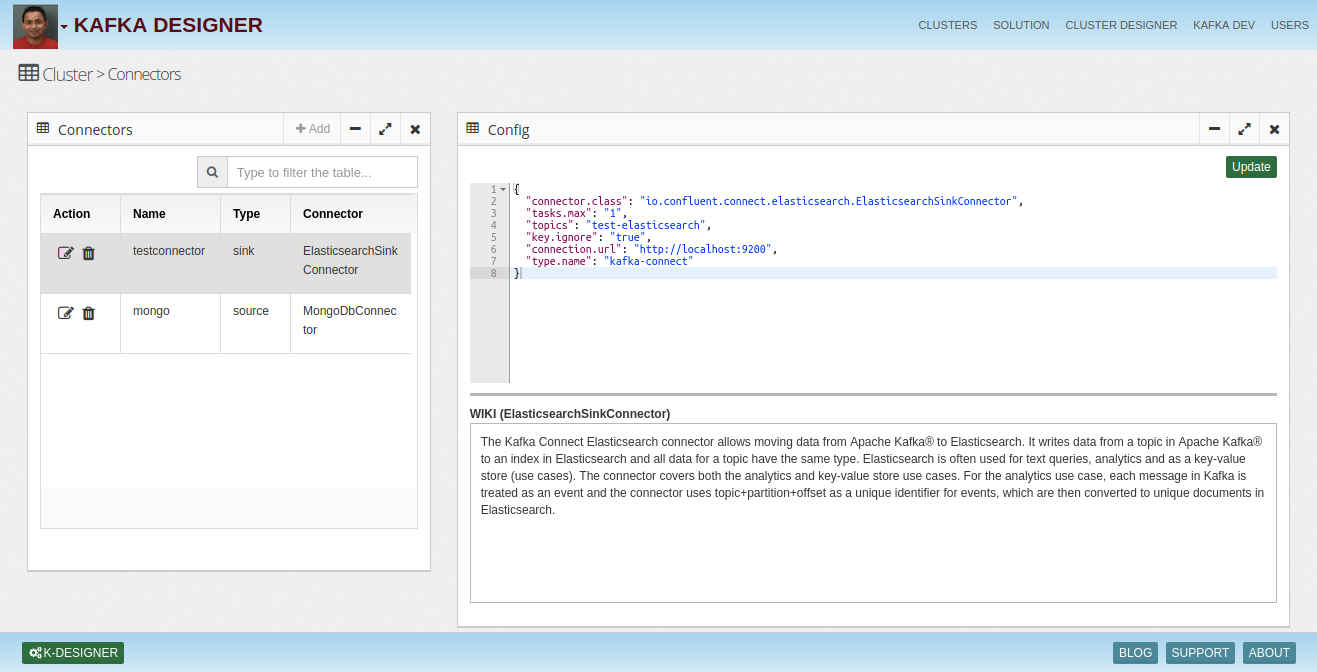The width and height of the screenshot is (1317, 672).
Task: Focus the table filter field
Action: coord(322,172)
